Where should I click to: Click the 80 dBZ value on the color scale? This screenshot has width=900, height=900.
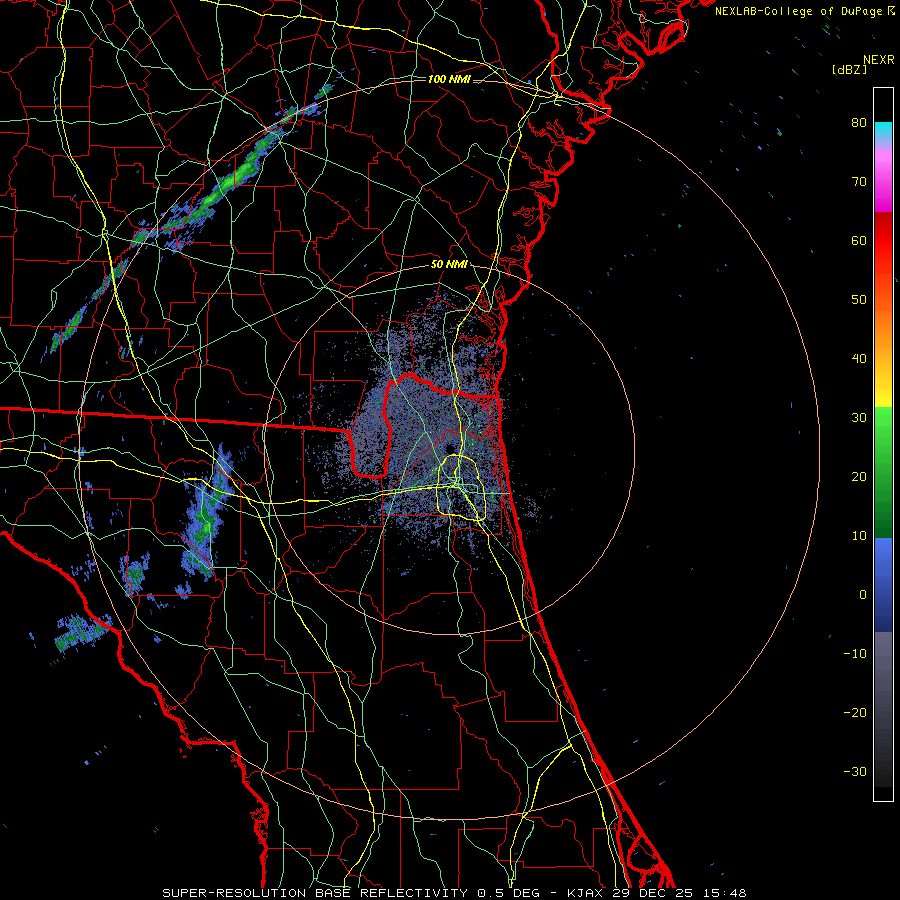click(859, 122)
